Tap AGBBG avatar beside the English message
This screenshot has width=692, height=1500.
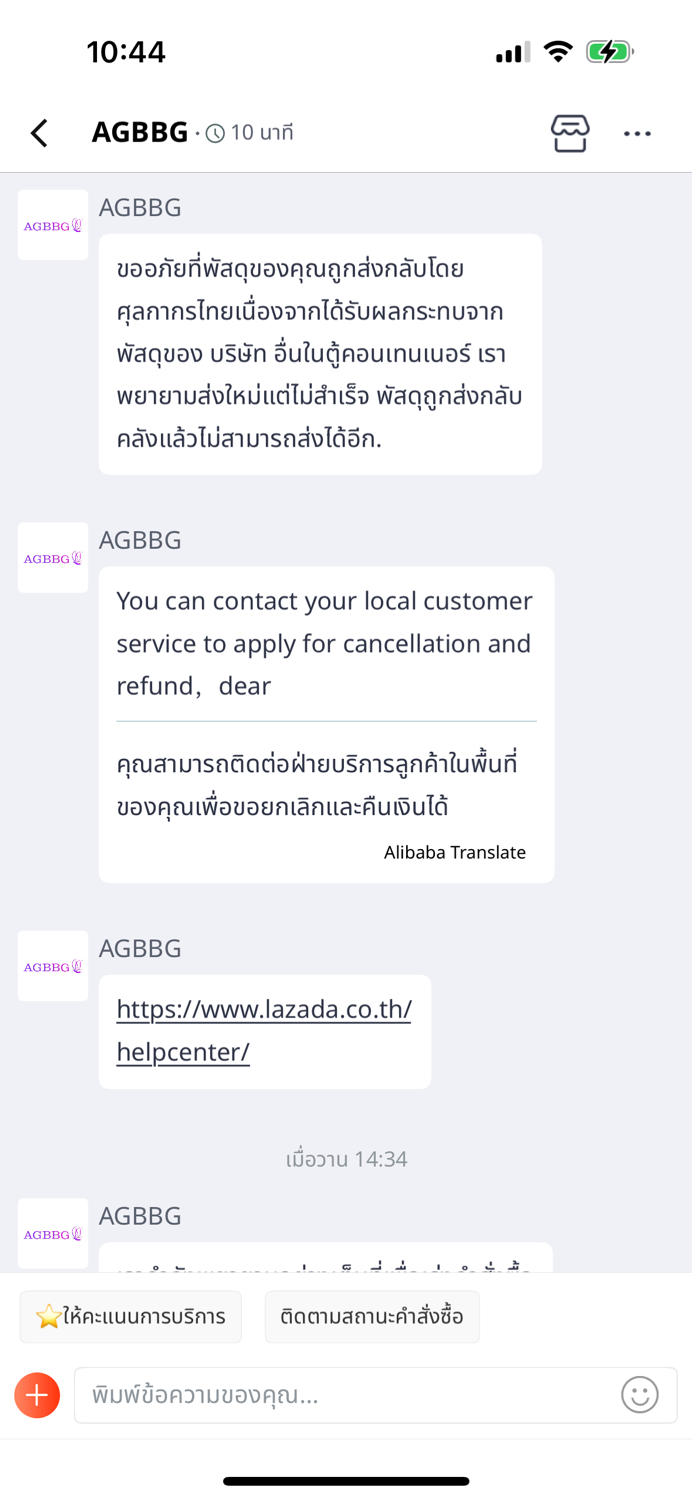click(x=53, y=558)
